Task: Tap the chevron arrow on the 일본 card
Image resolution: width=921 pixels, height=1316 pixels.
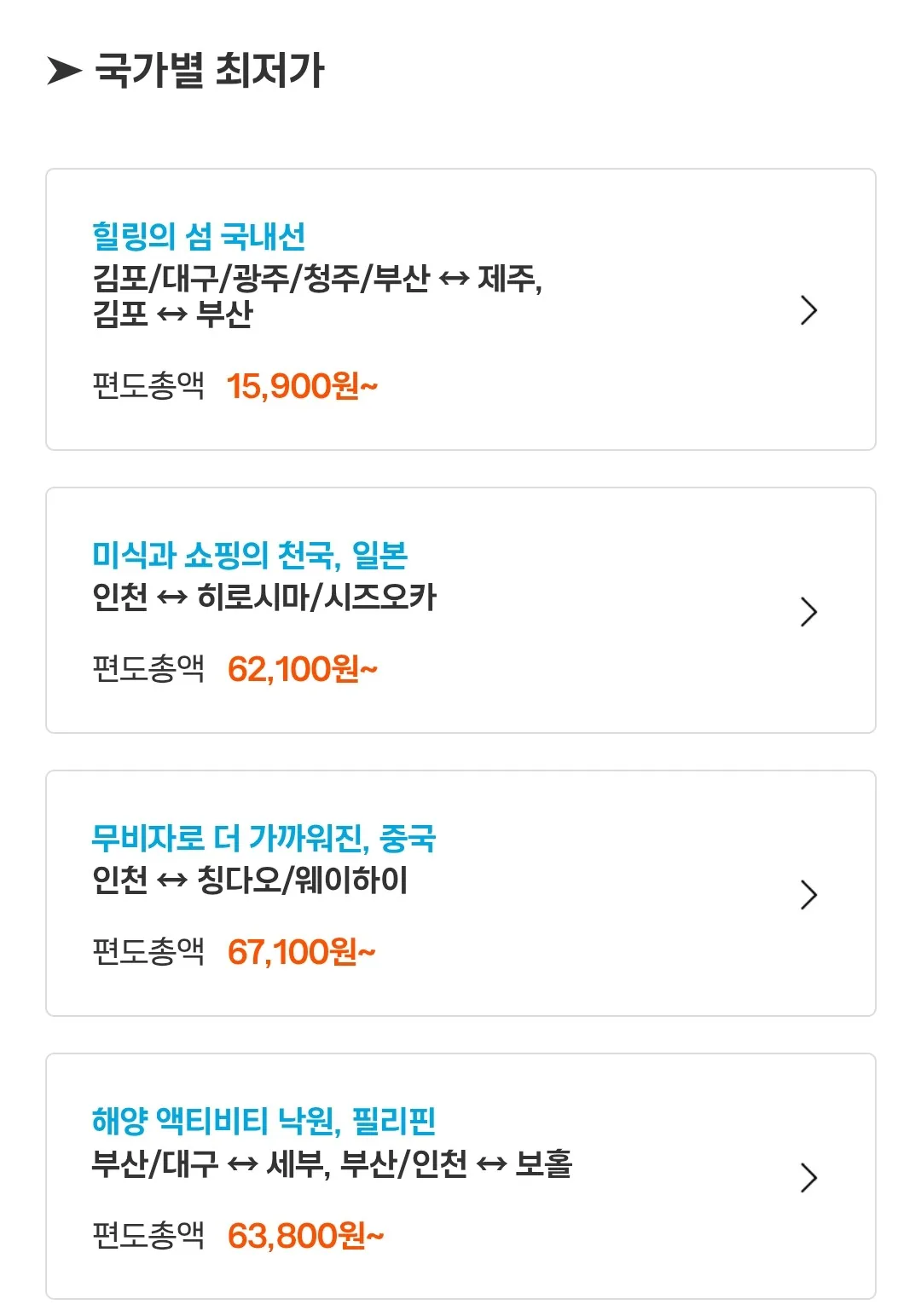Action: tap(808, 611)
